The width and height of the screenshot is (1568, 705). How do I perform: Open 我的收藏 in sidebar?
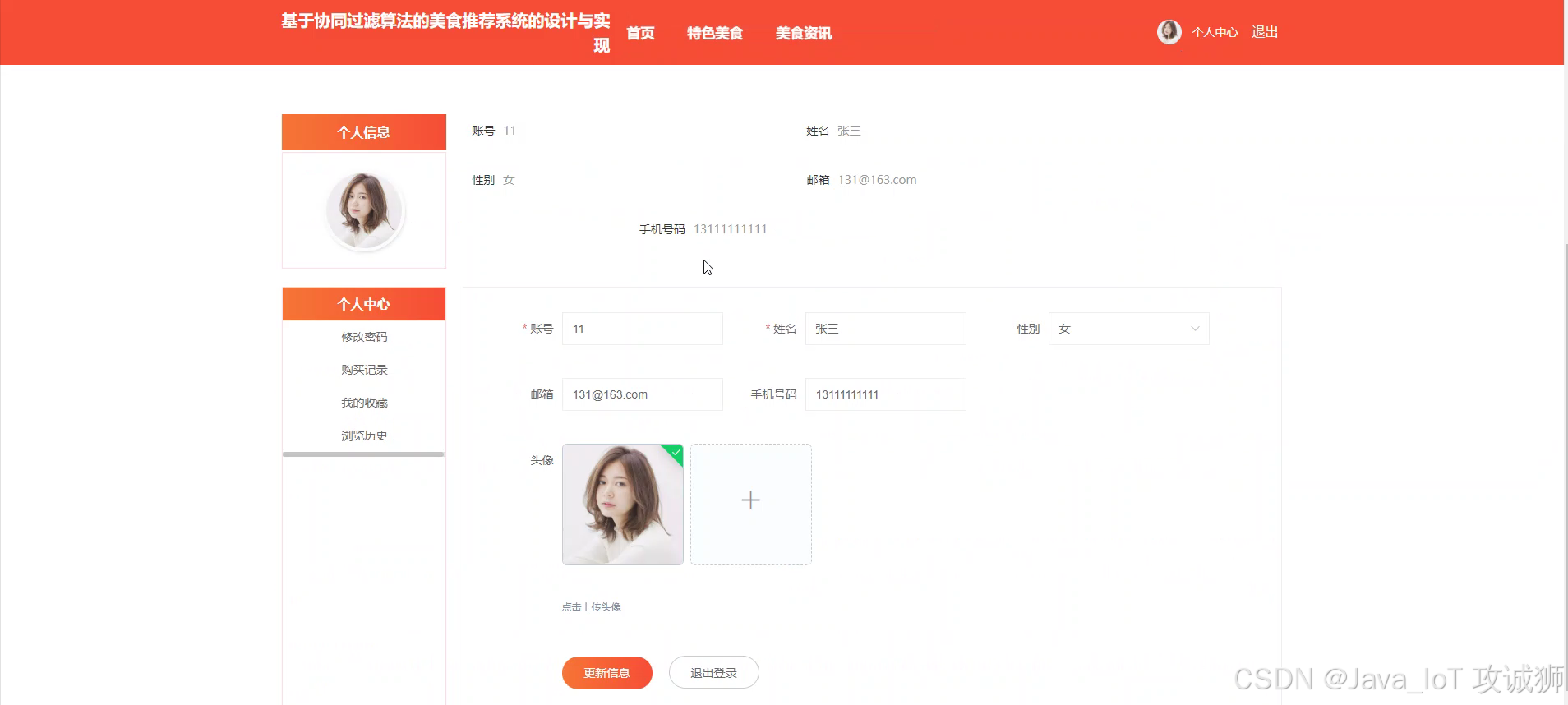click(364, 403)
